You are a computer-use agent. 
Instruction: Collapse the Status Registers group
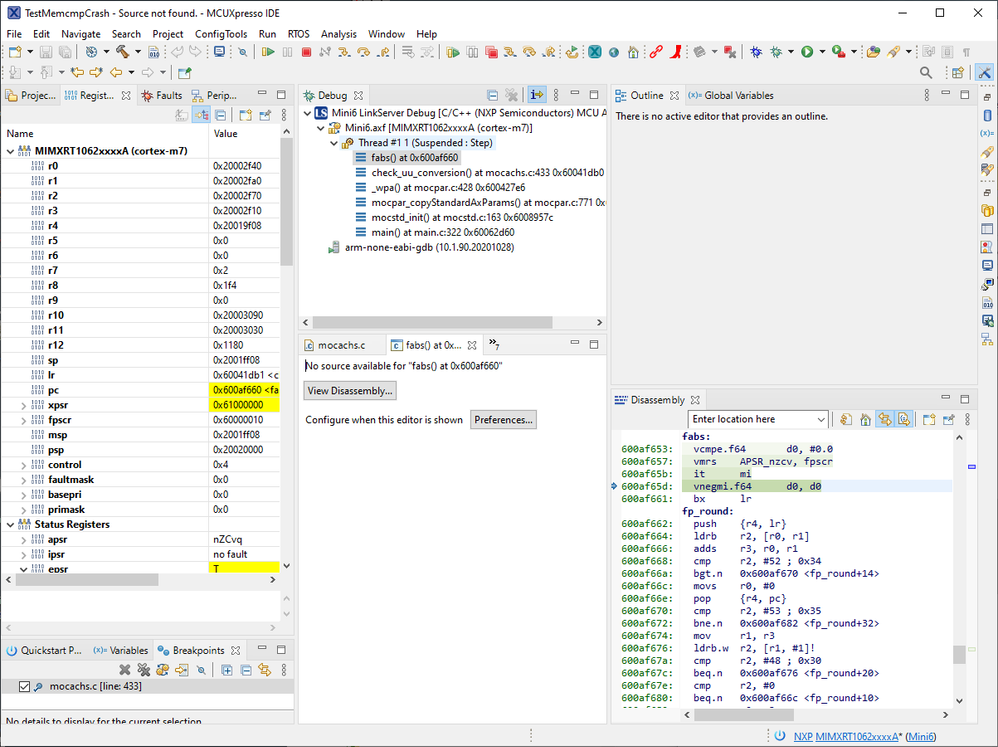pyautogui.click(x=10, y=524)
